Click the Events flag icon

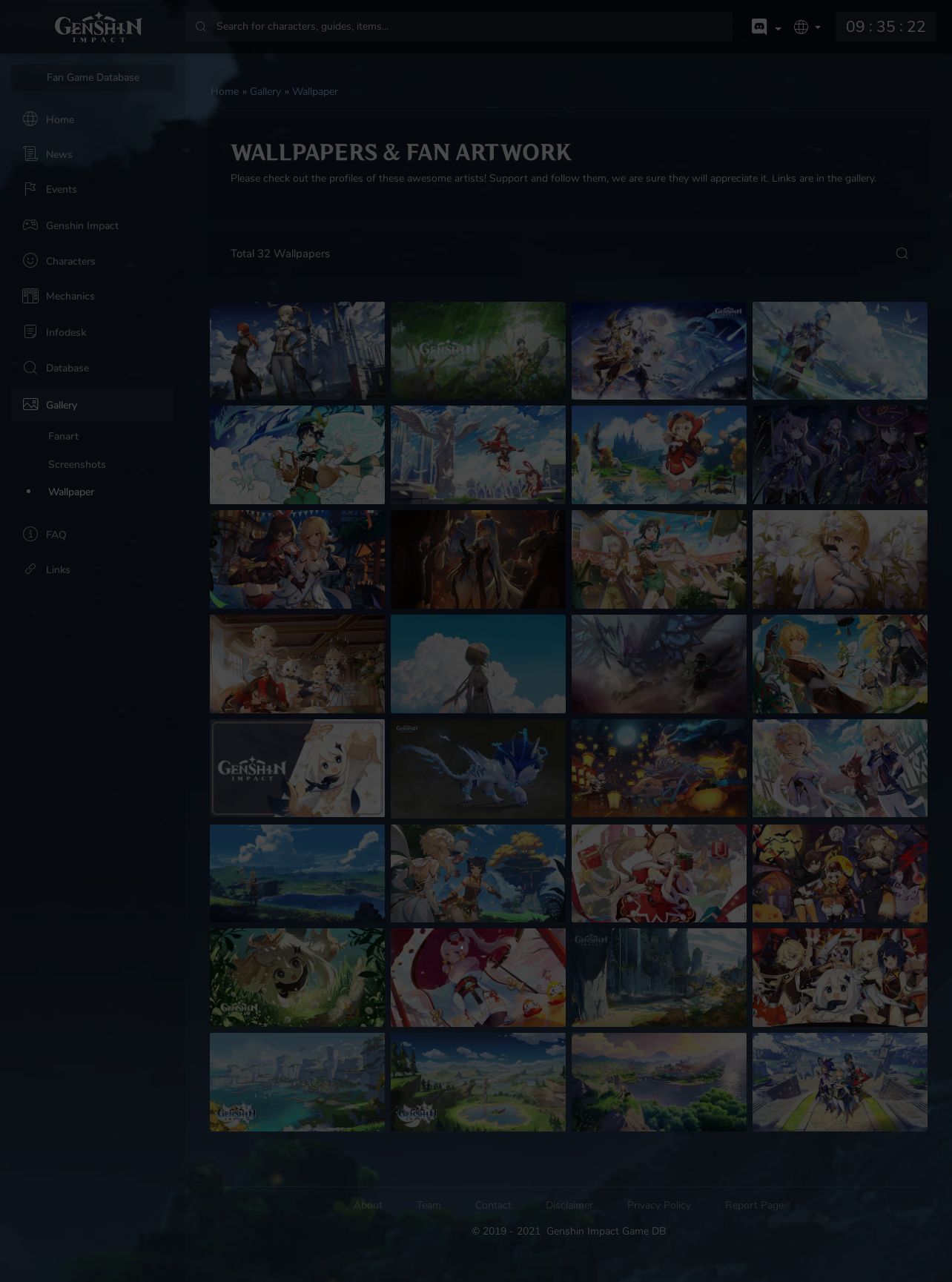(x=30, y=189)
